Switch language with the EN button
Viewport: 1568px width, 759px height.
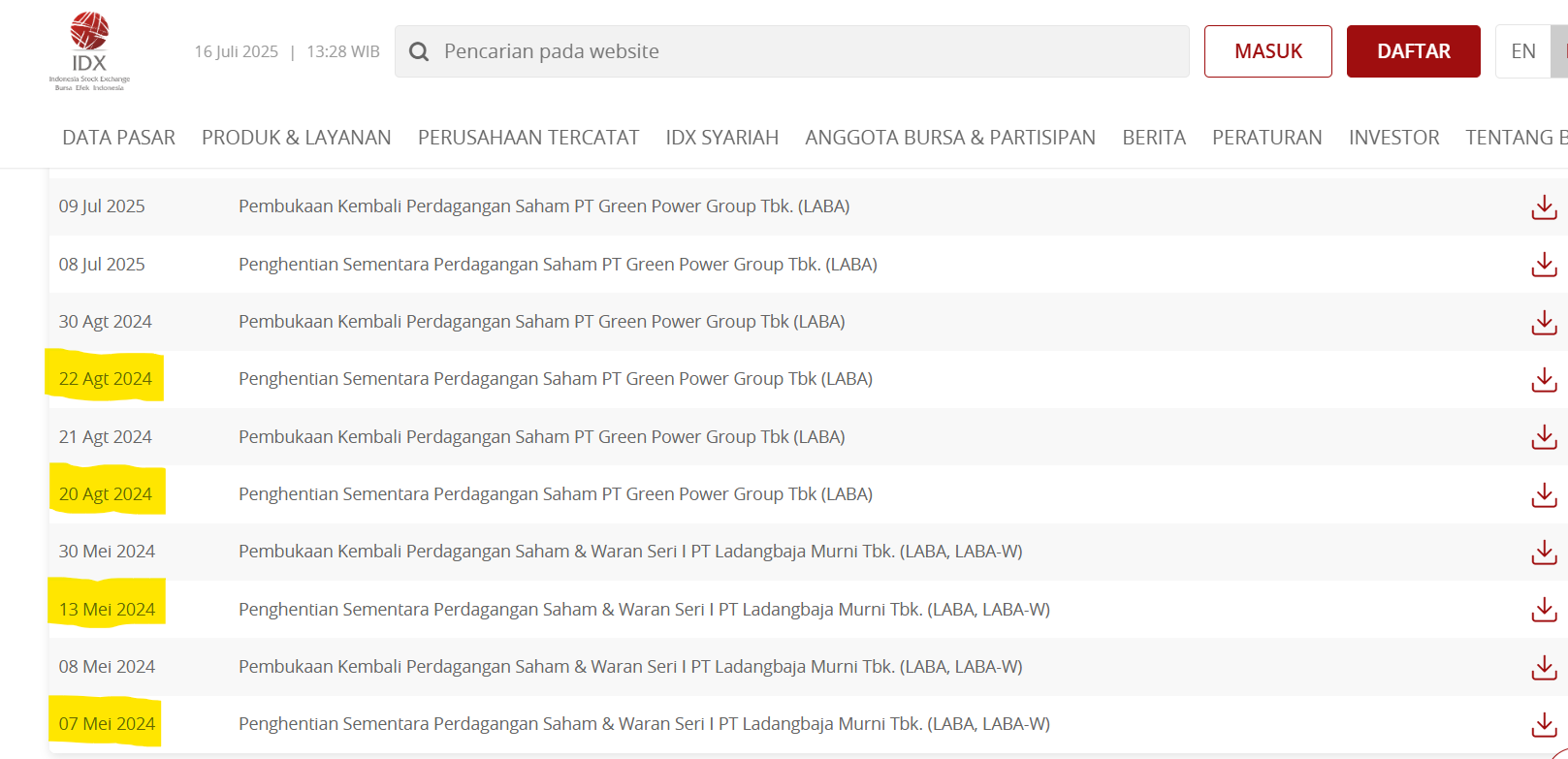click(1523, 51)
